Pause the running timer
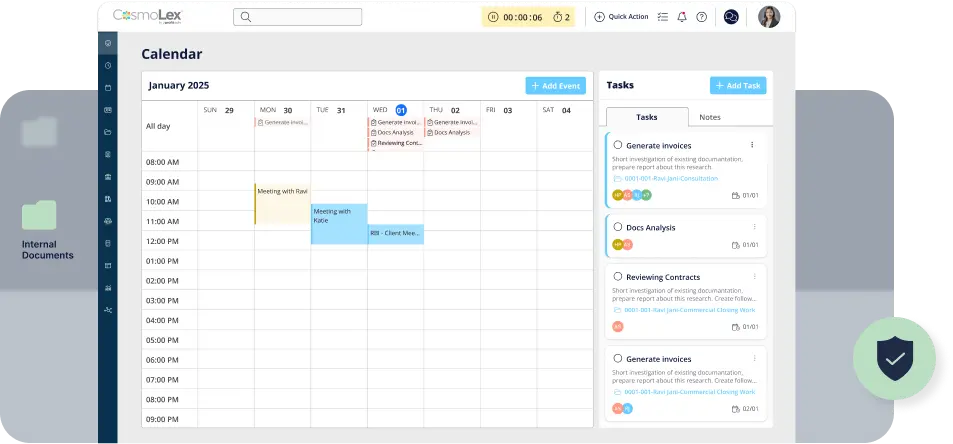This screenshot has height=444, width=953. click(x=493, y=17)
